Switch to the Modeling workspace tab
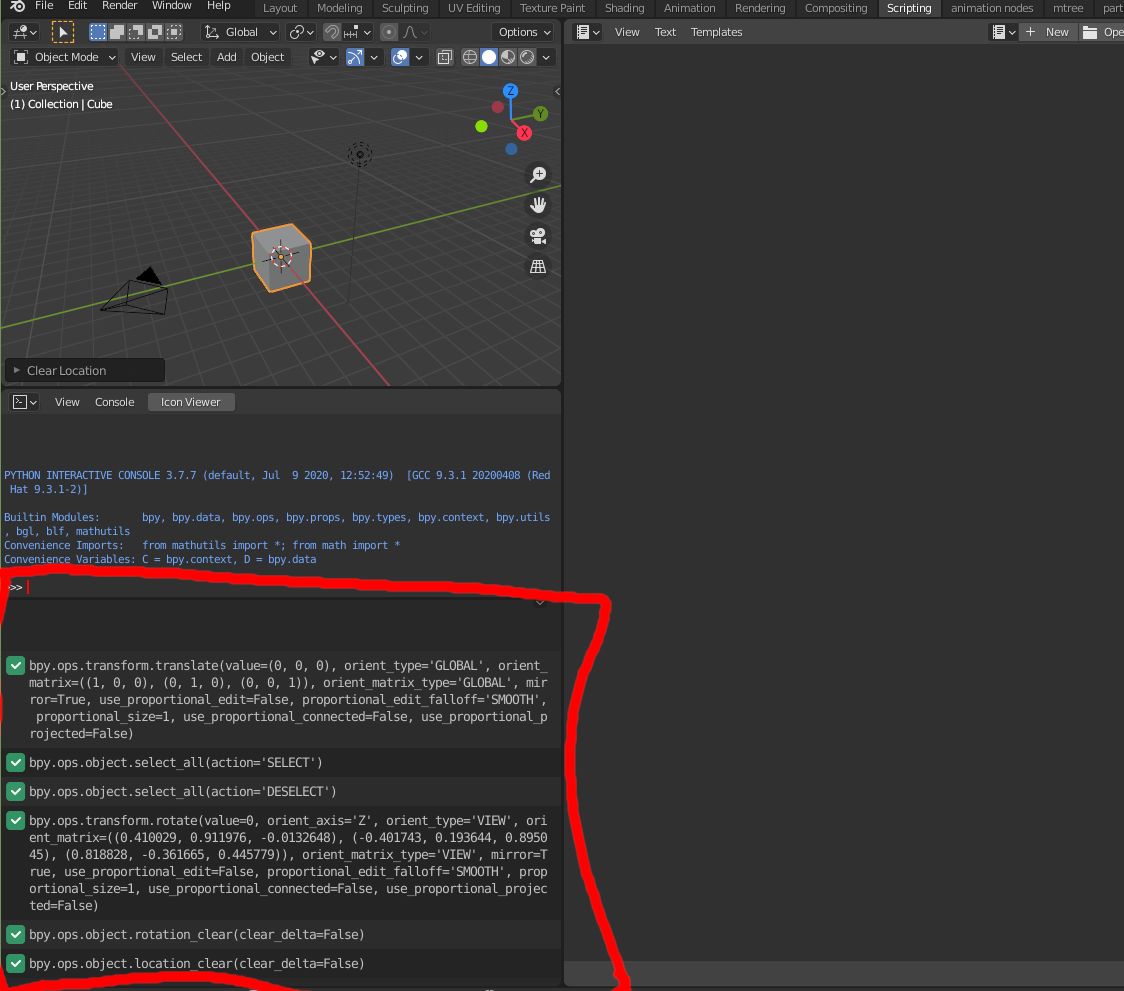1124x991 pixels. (x=340, y=9)
